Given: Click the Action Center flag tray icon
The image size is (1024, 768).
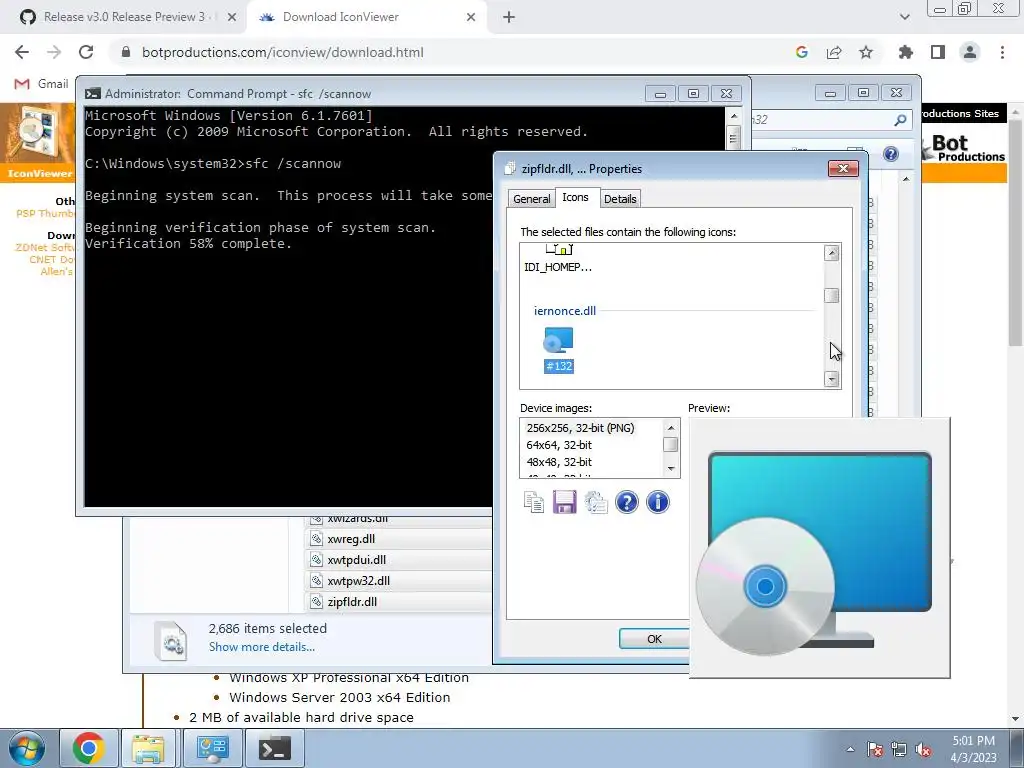Looking at the screenshot, I should (875, 749).
